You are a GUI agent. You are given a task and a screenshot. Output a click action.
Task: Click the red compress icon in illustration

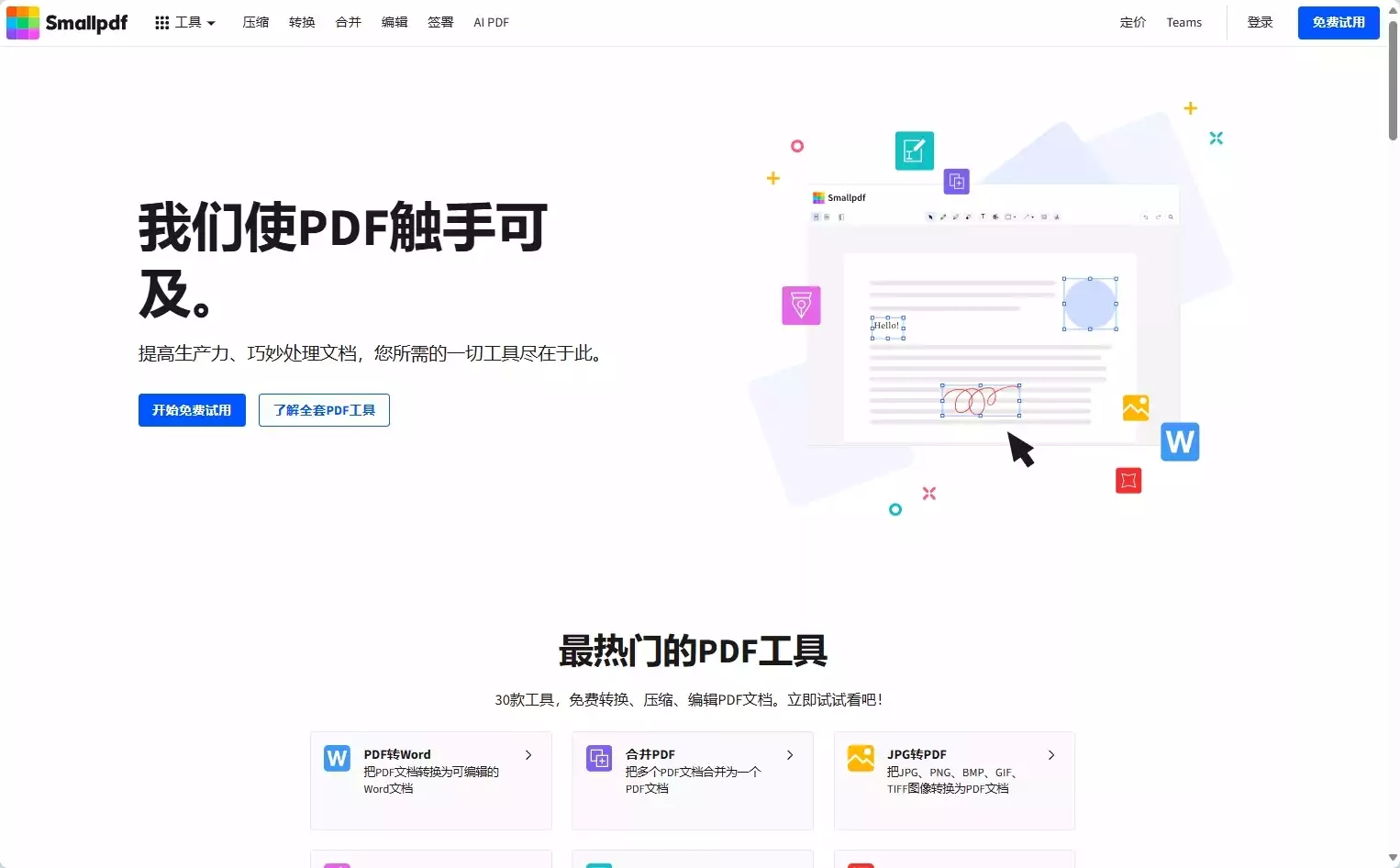tap(1128, 480)
